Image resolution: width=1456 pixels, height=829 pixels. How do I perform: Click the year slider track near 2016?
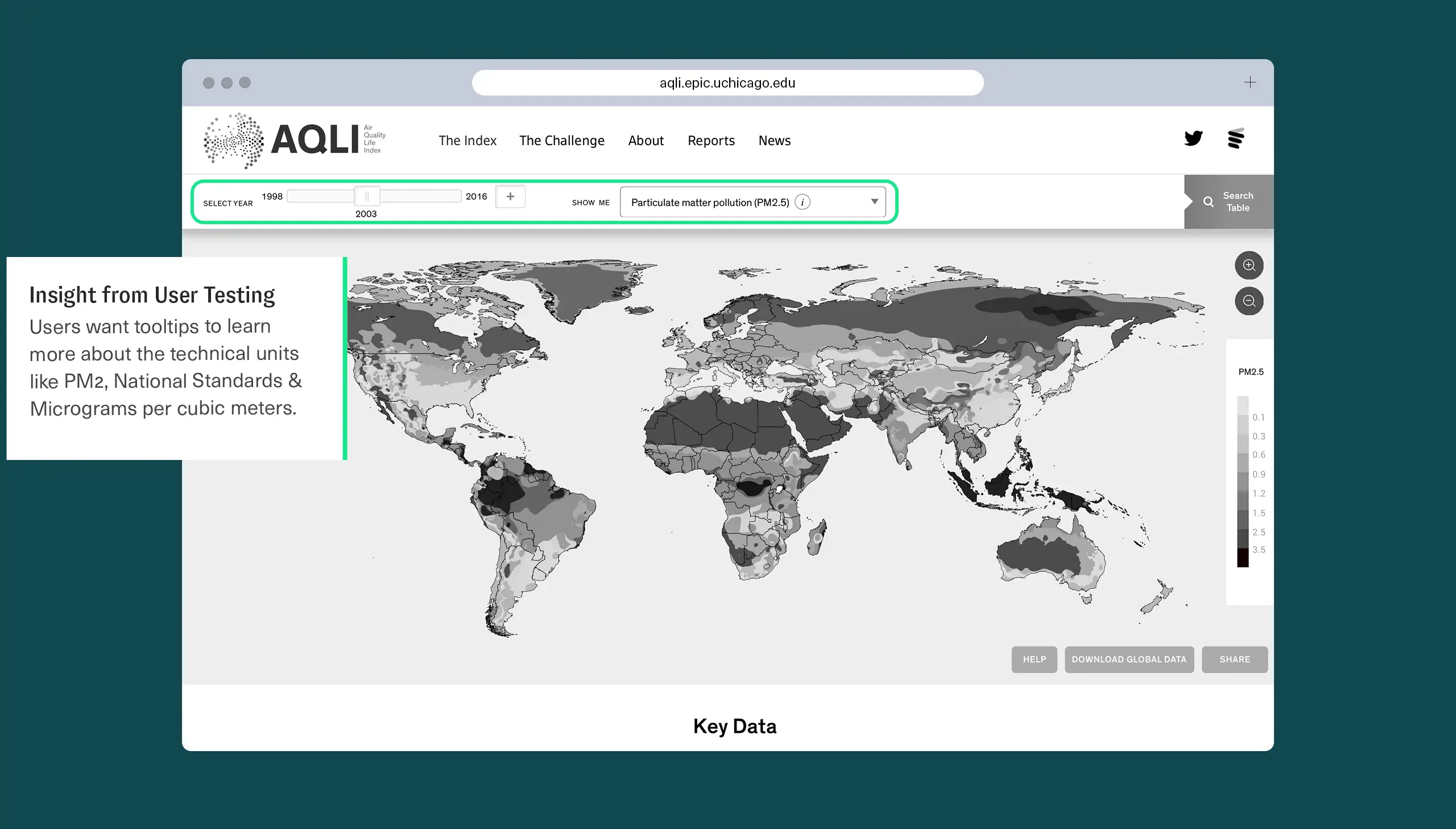(450, 196)
